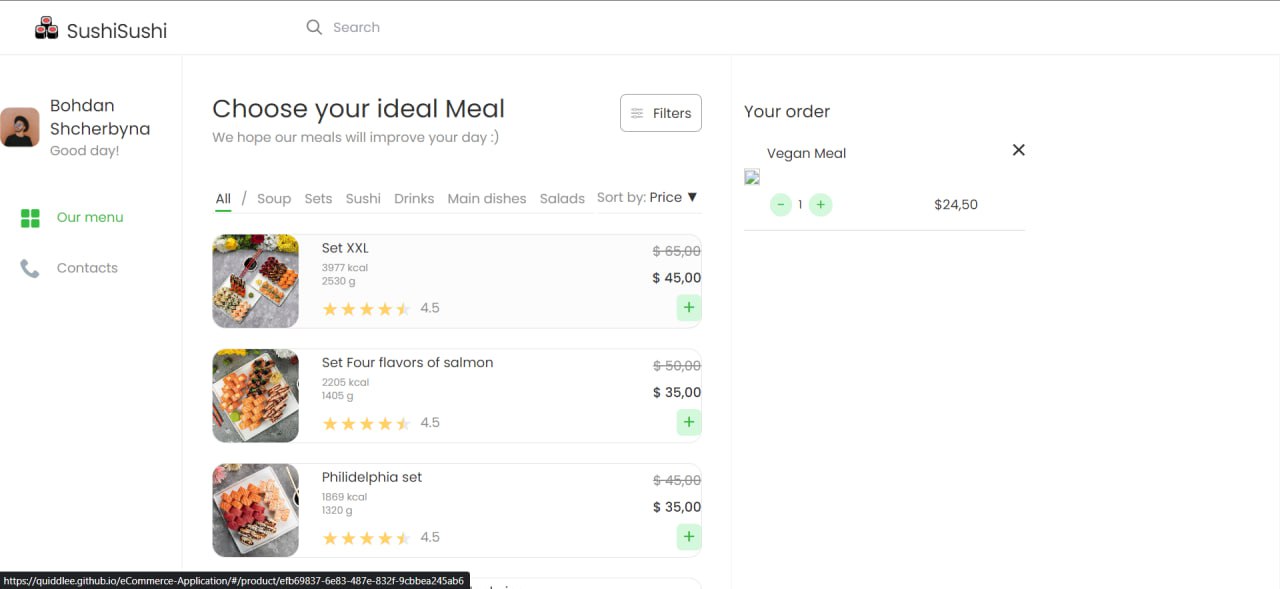
Task: Add Set Four flavors of salmon to order
Action: pos(688,422)
